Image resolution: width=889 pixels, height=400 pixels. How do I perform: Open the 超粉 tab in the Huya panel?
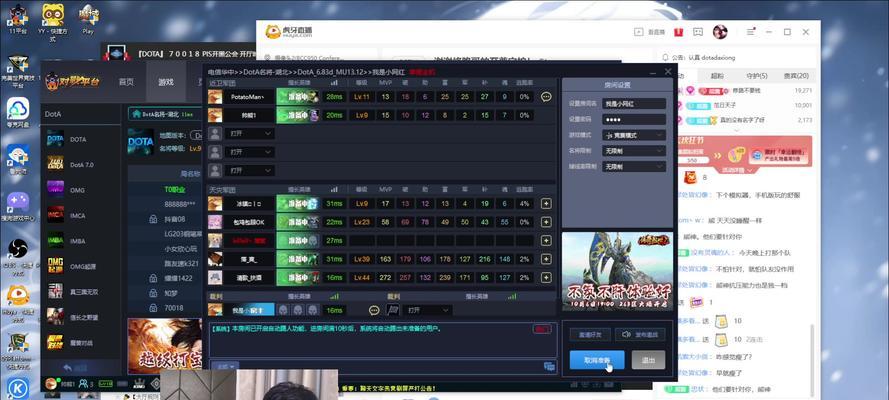pos(717,76)
